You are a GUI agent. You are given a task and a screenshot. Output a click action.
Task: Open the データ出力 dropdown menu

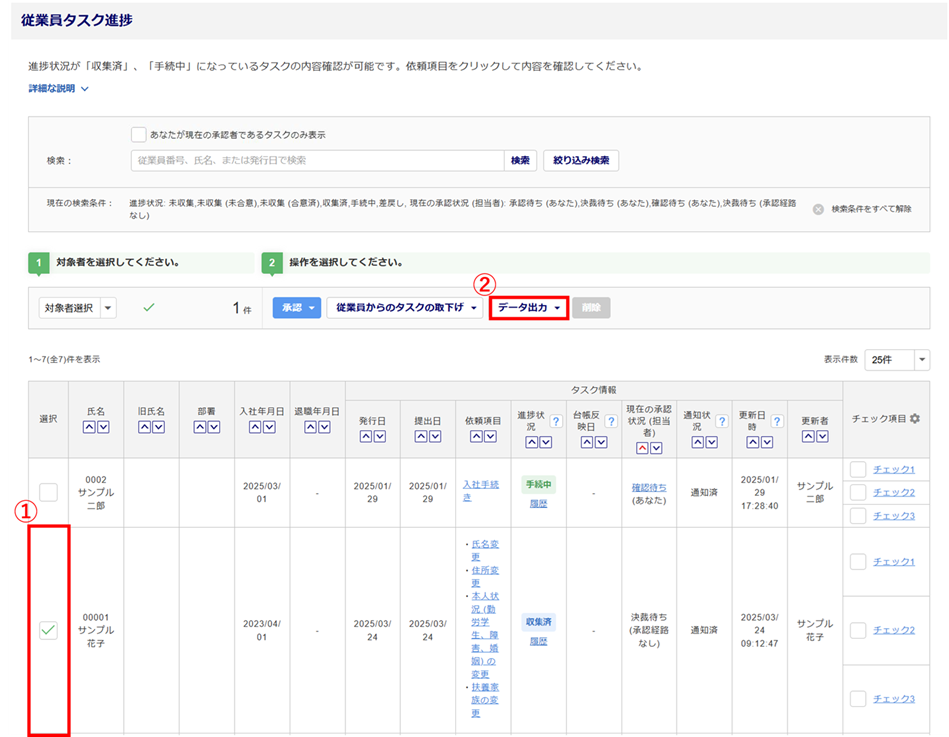(529, 308)
